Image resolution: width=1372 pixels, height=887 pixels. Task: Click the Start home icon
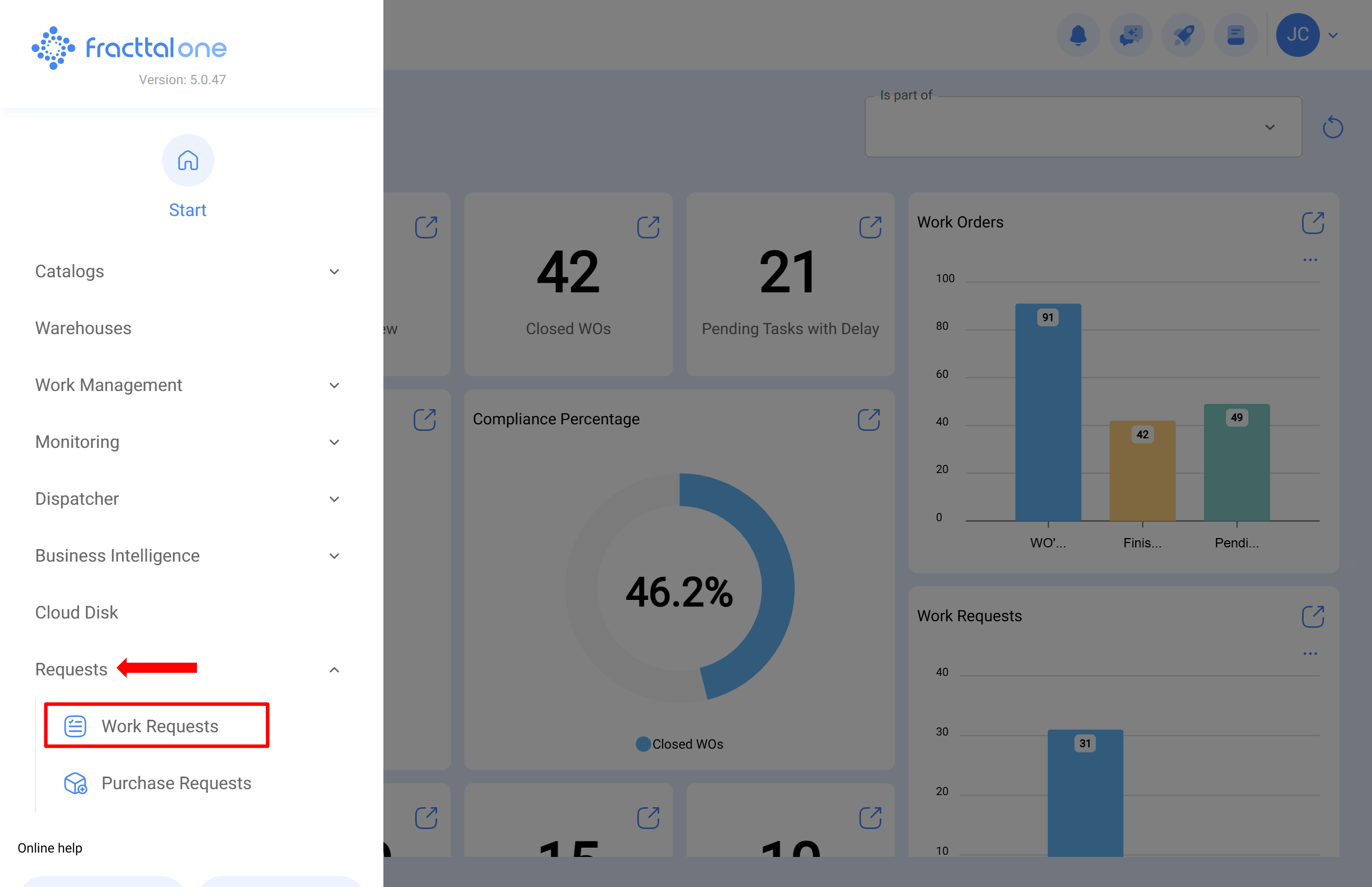click(x=188, y=160)
